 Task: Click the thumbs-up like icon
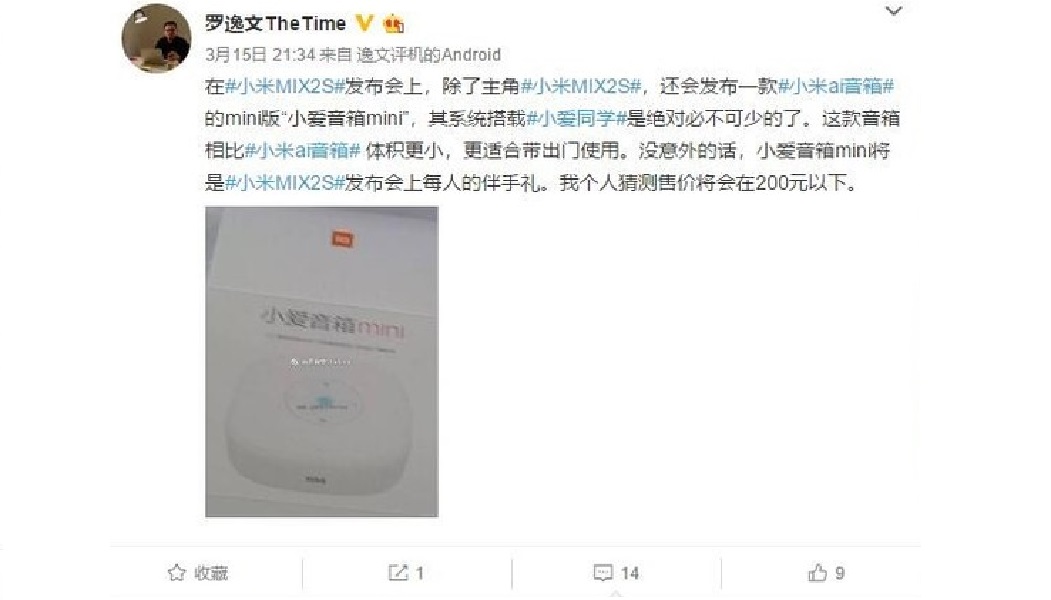(817, 573)
